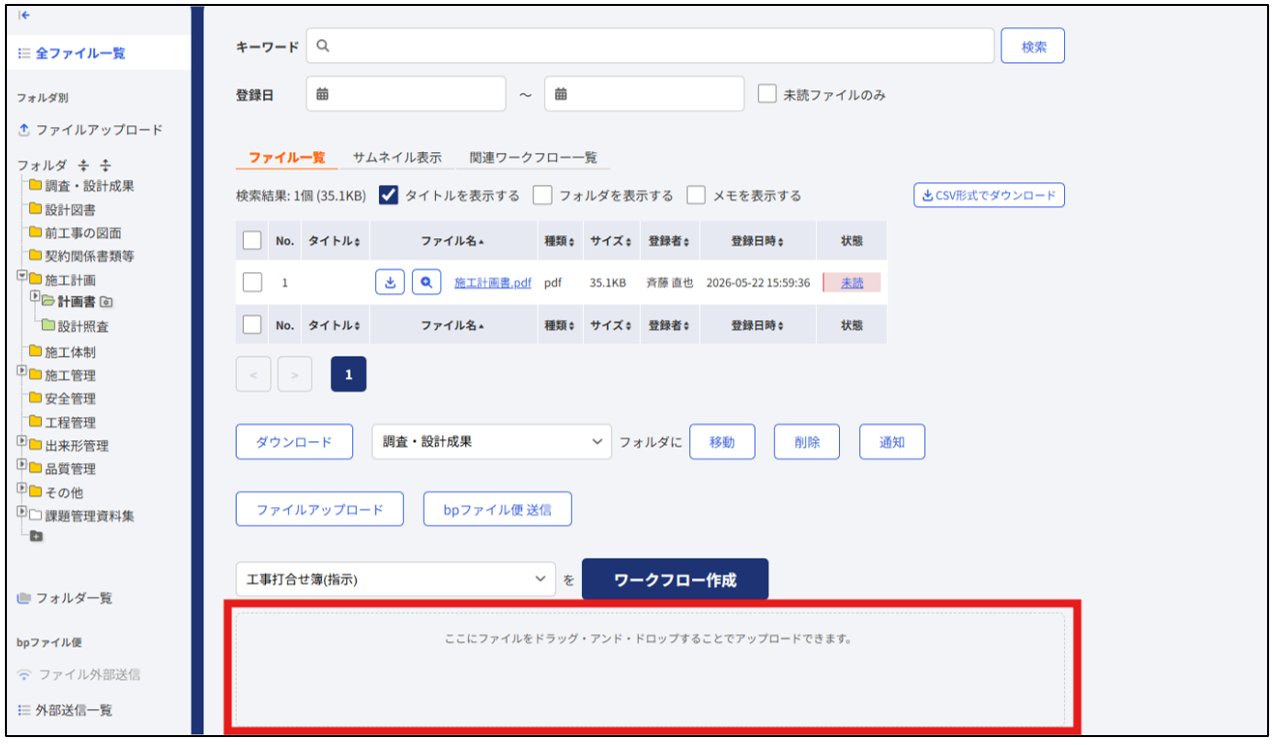Click the small icon beside 計画書
The width and height of the screenshot is (1276, 745).
coord(106,302)
